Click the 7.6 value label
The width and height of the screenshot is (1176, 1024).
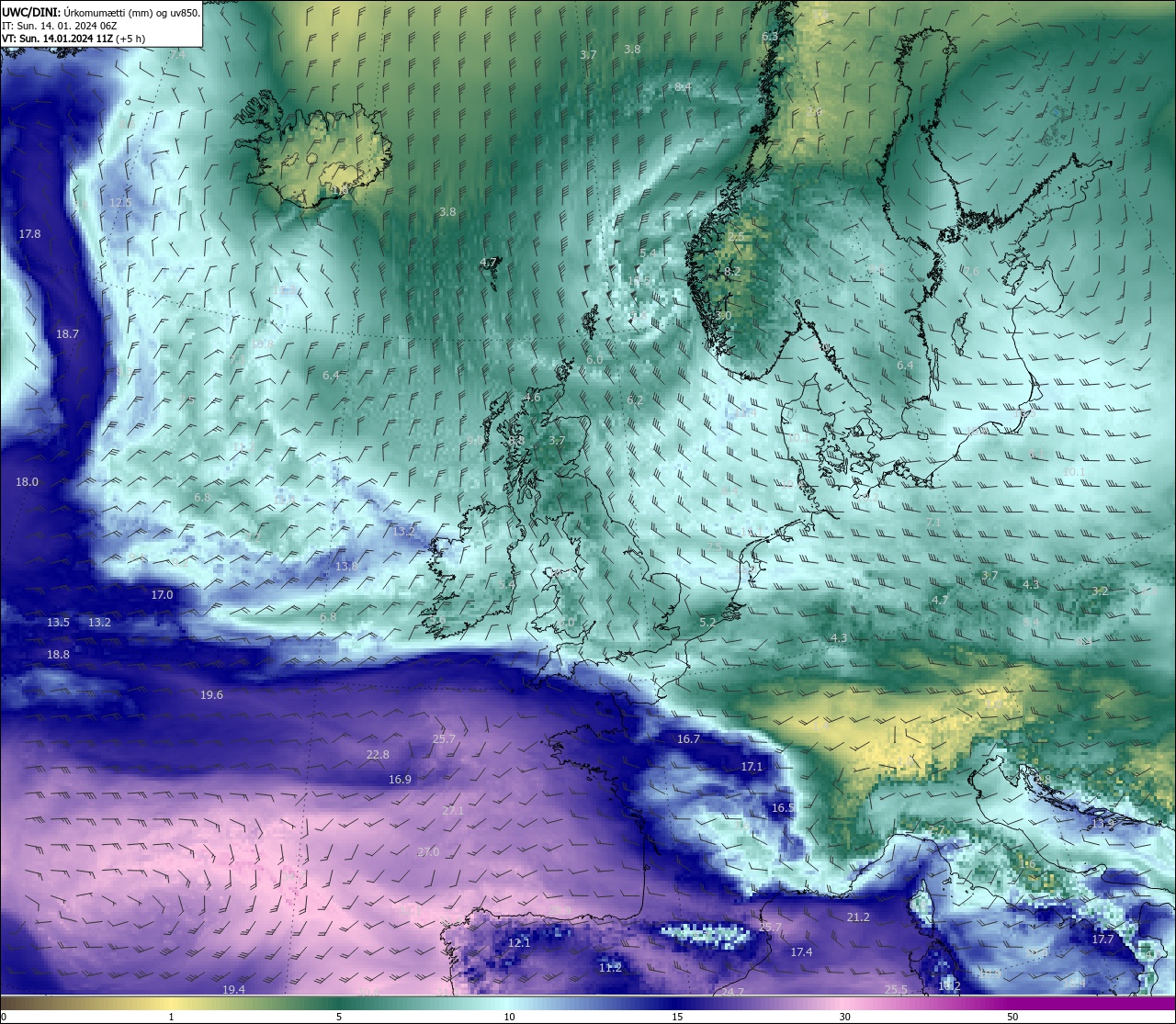point(970,272)
